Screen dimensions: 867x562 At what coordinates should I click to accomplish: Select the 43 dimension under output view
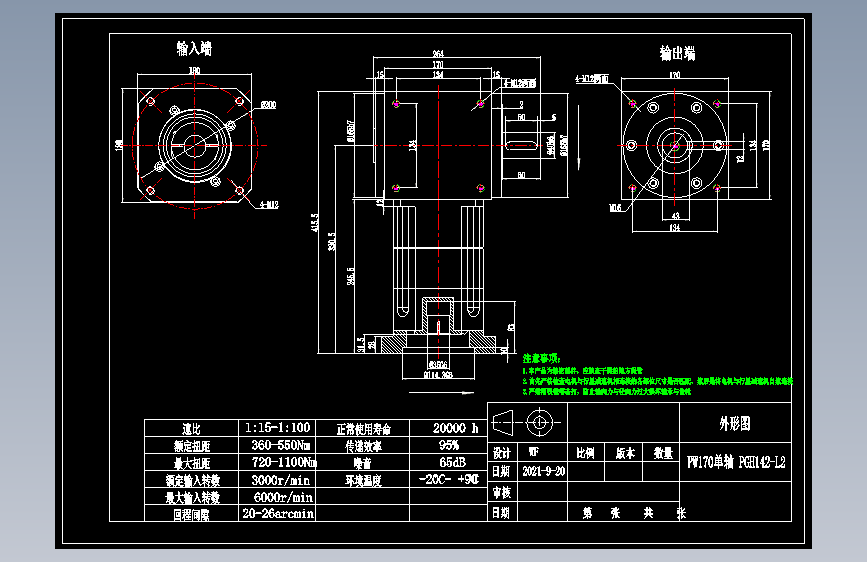click(x=675, y=216)
